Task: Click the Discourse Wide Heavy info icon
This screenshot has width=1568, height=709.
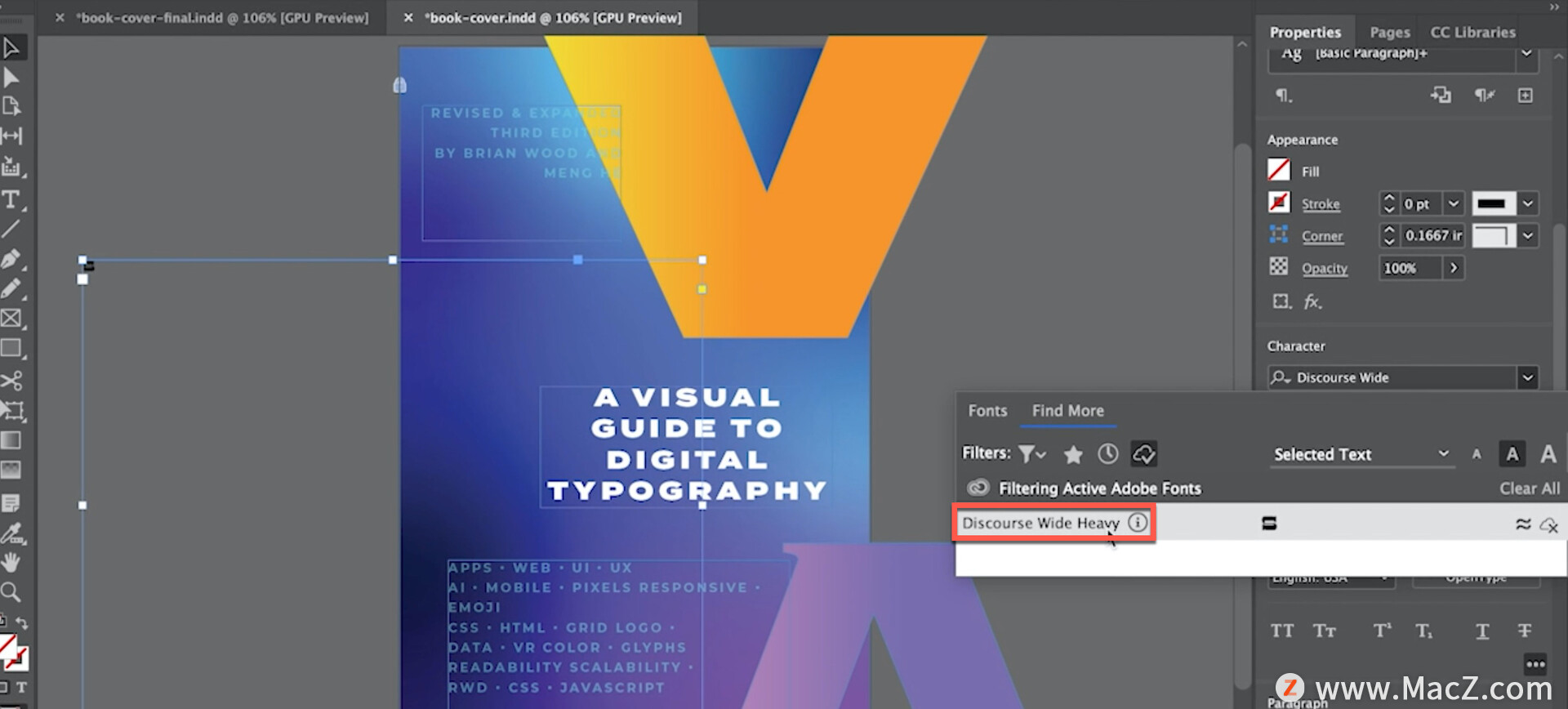Action: (x=1138, y=523)
